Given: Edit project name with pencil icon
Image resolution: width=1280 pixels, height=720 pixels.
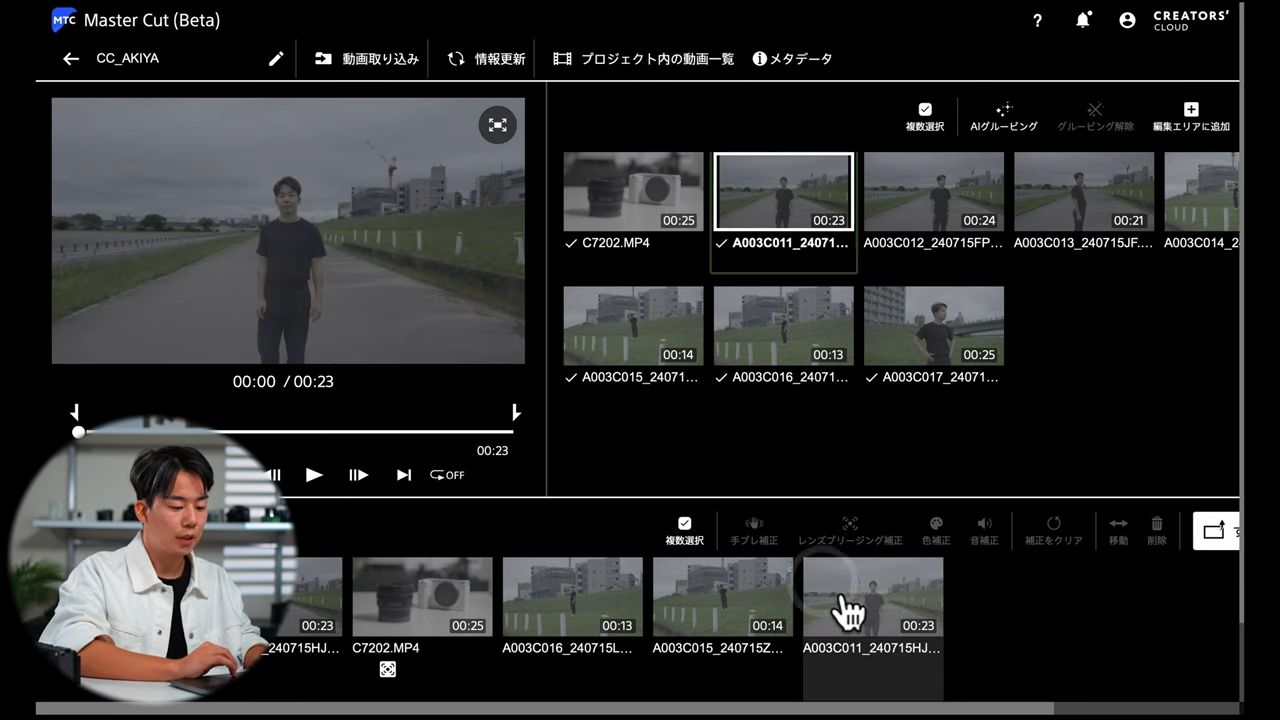Looking at the screenshot, I should 276,59.
